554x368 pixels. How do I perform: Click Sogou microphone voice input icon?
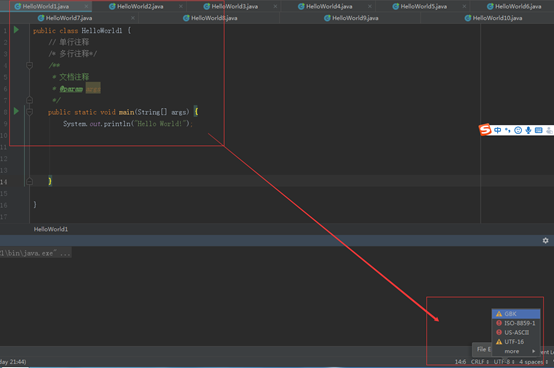click(528, 130)
